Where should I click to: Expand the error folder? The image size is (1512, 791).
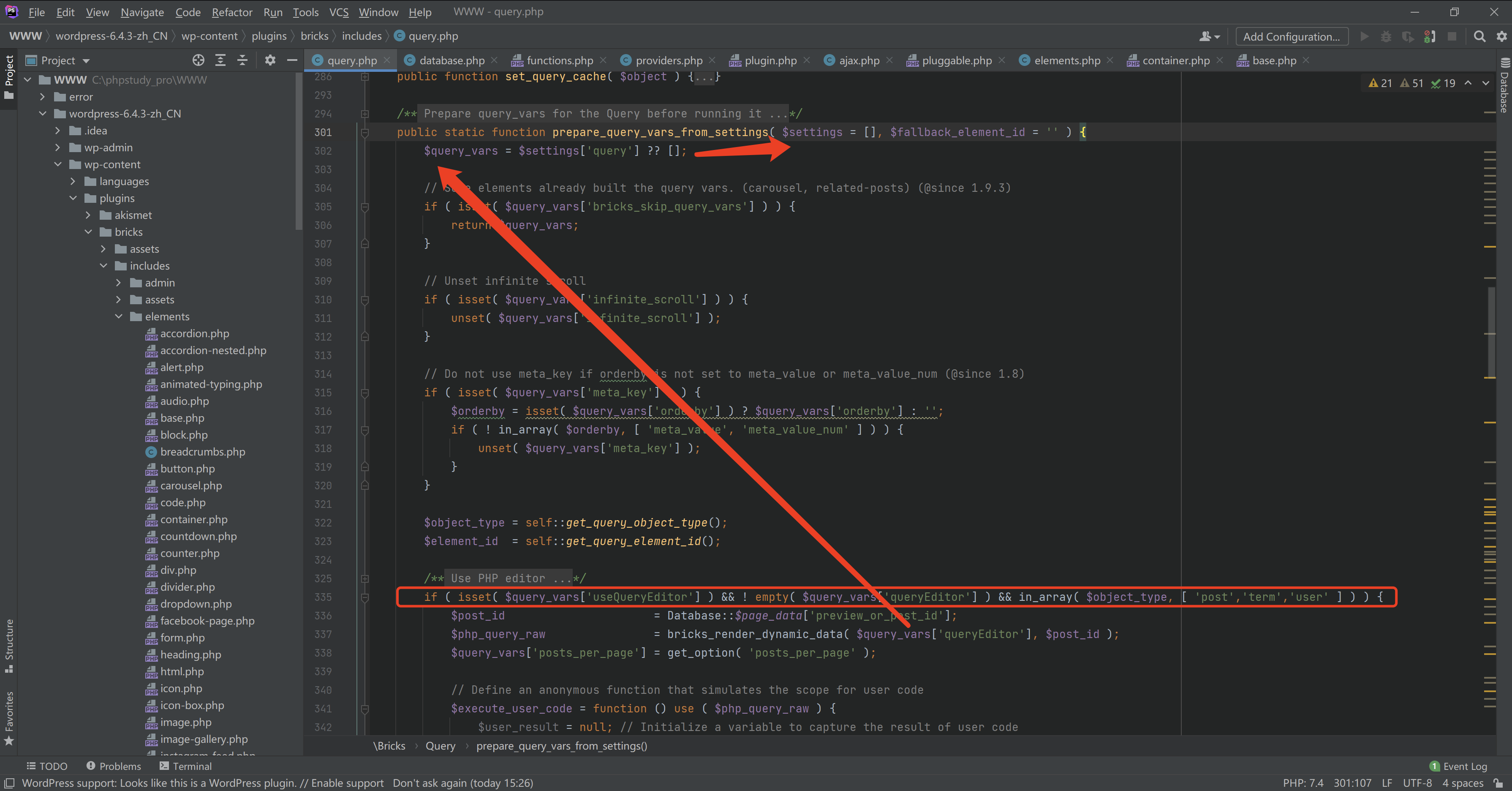[42, 97]
